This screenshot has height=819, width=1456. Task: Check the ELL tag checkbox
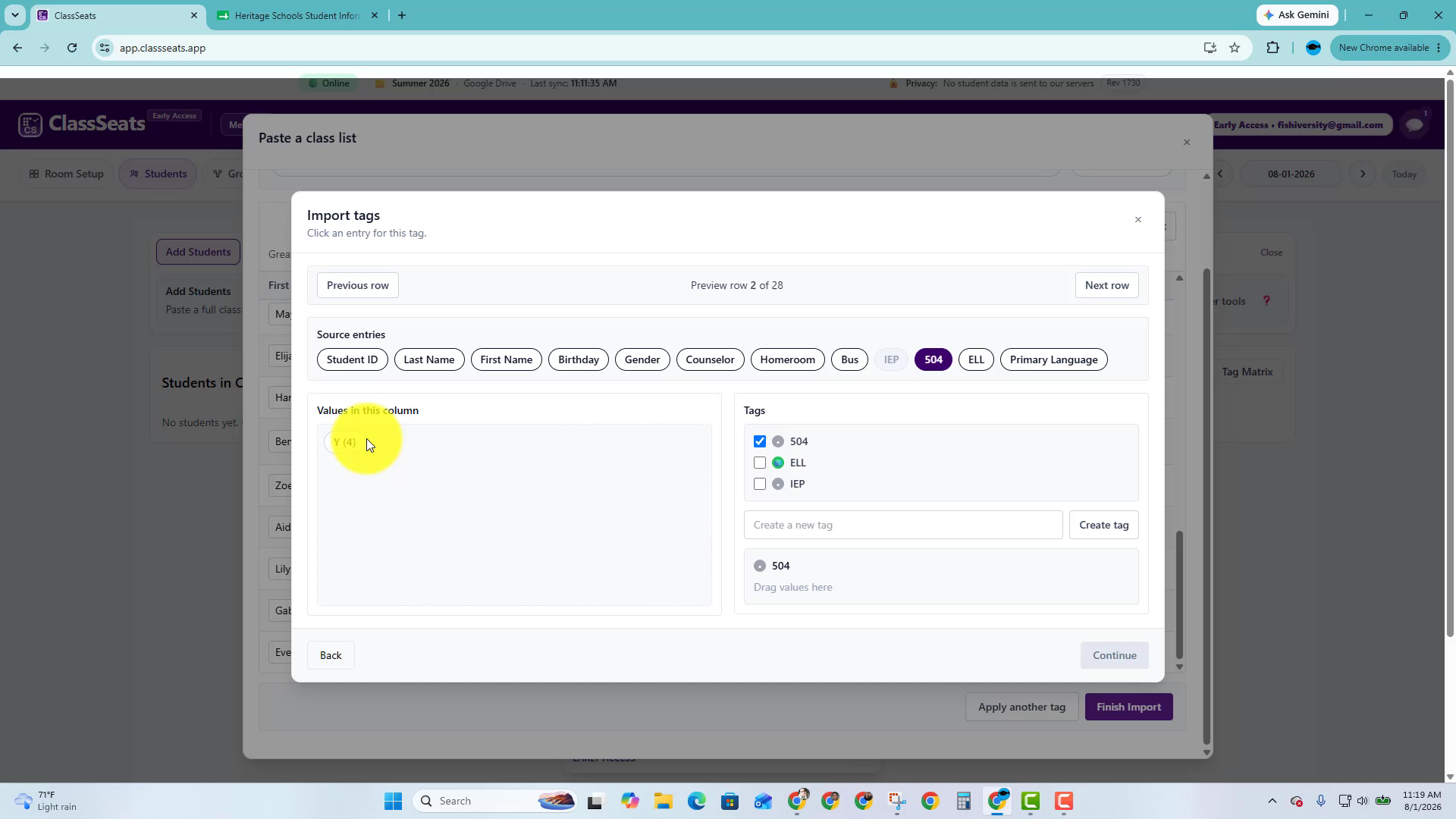(760, 463)
